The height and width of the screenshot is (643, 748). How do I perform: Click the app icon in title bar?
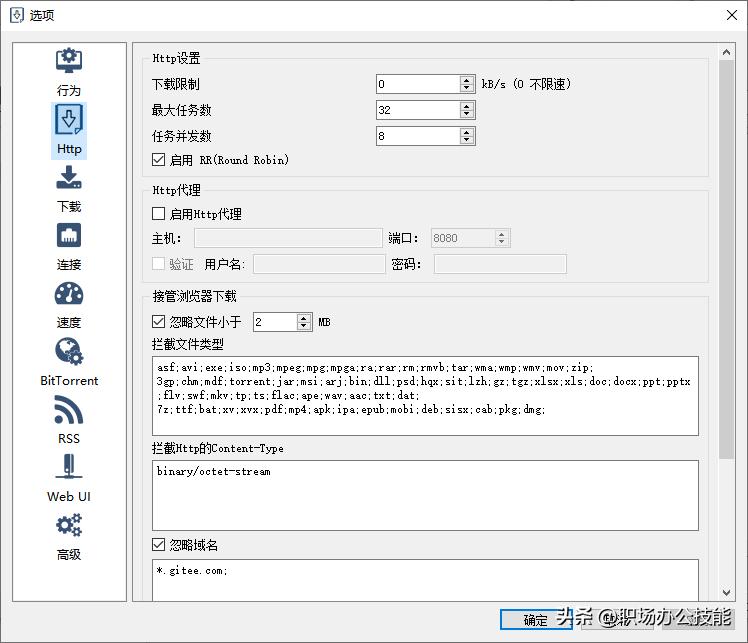click(x=17, y=15)
